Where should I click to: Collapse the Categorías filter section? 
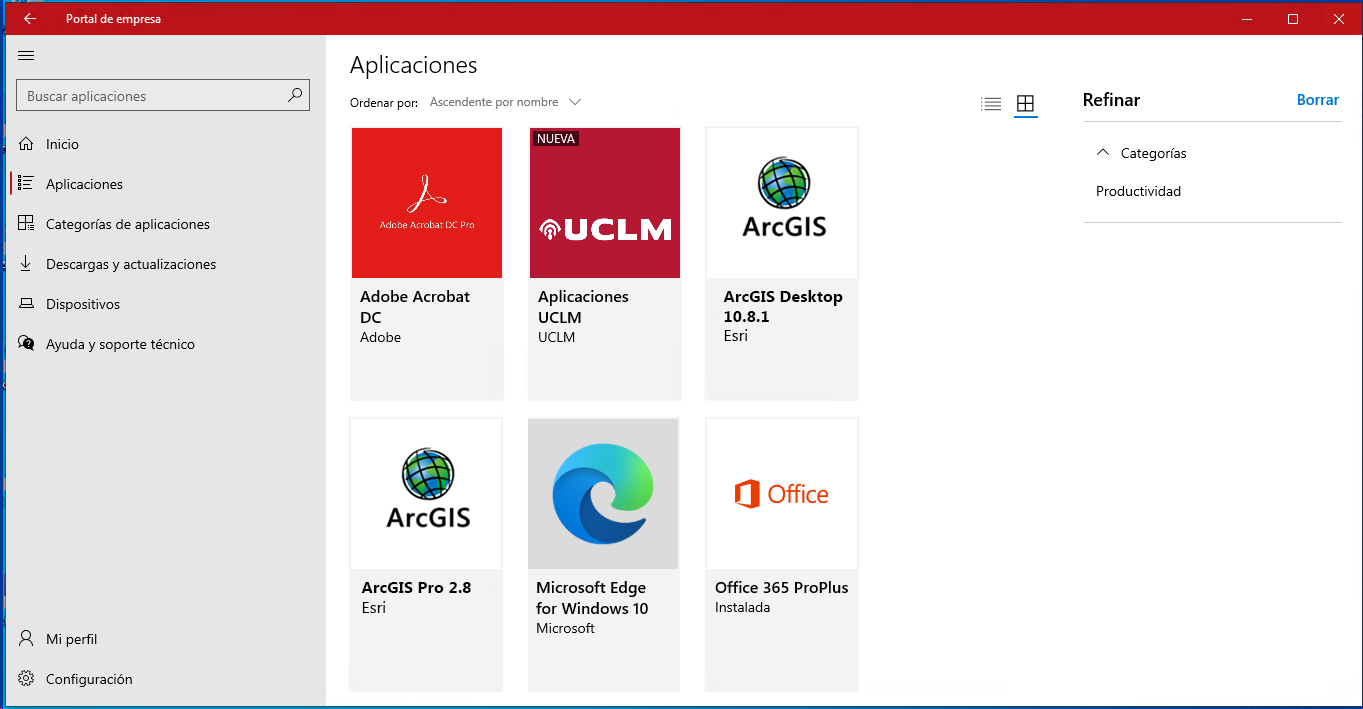click(x=1103, y=153)
